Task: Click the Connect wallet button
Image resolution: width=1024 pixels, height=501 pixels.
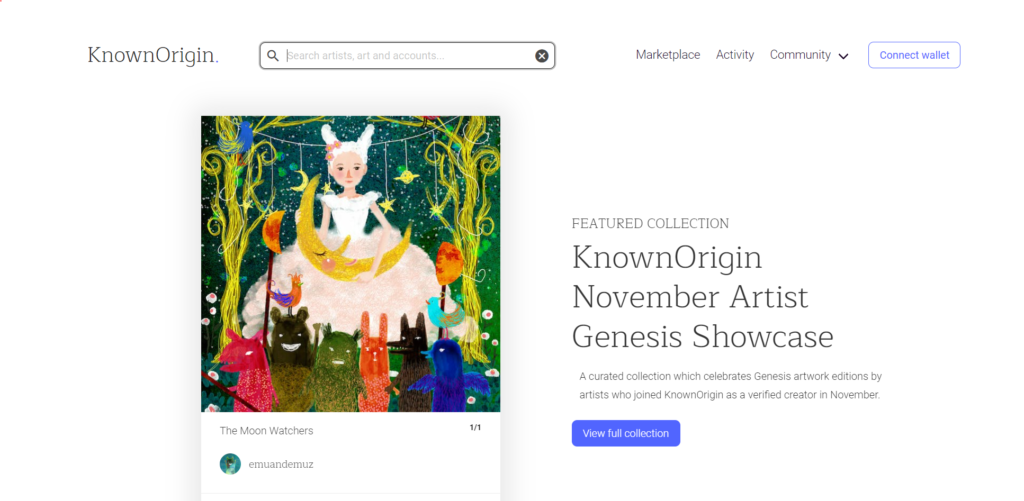Action: (914, 55)
